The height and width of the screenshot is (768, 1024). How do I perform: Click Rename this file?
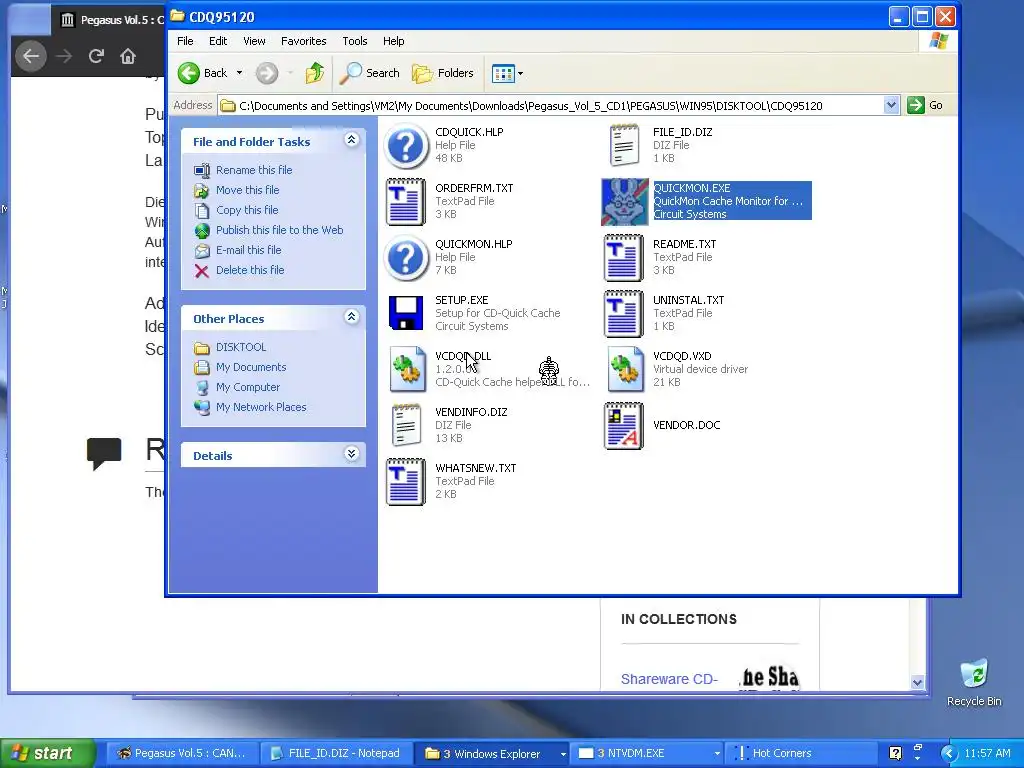pos(254,170)
